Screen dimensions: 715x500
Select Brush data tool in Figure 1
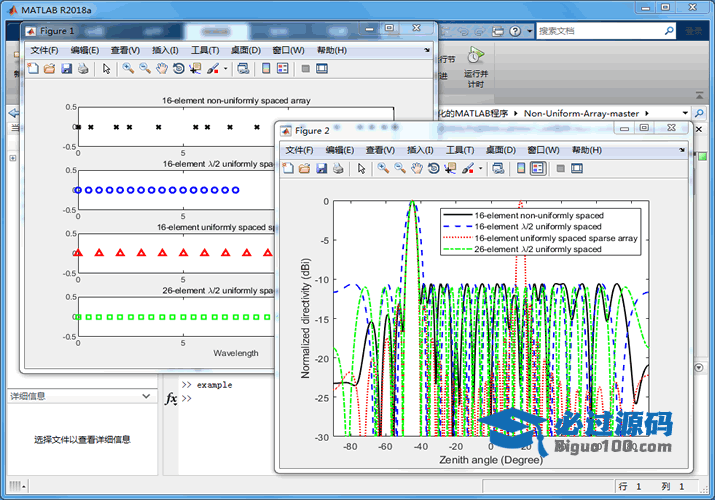212,69
